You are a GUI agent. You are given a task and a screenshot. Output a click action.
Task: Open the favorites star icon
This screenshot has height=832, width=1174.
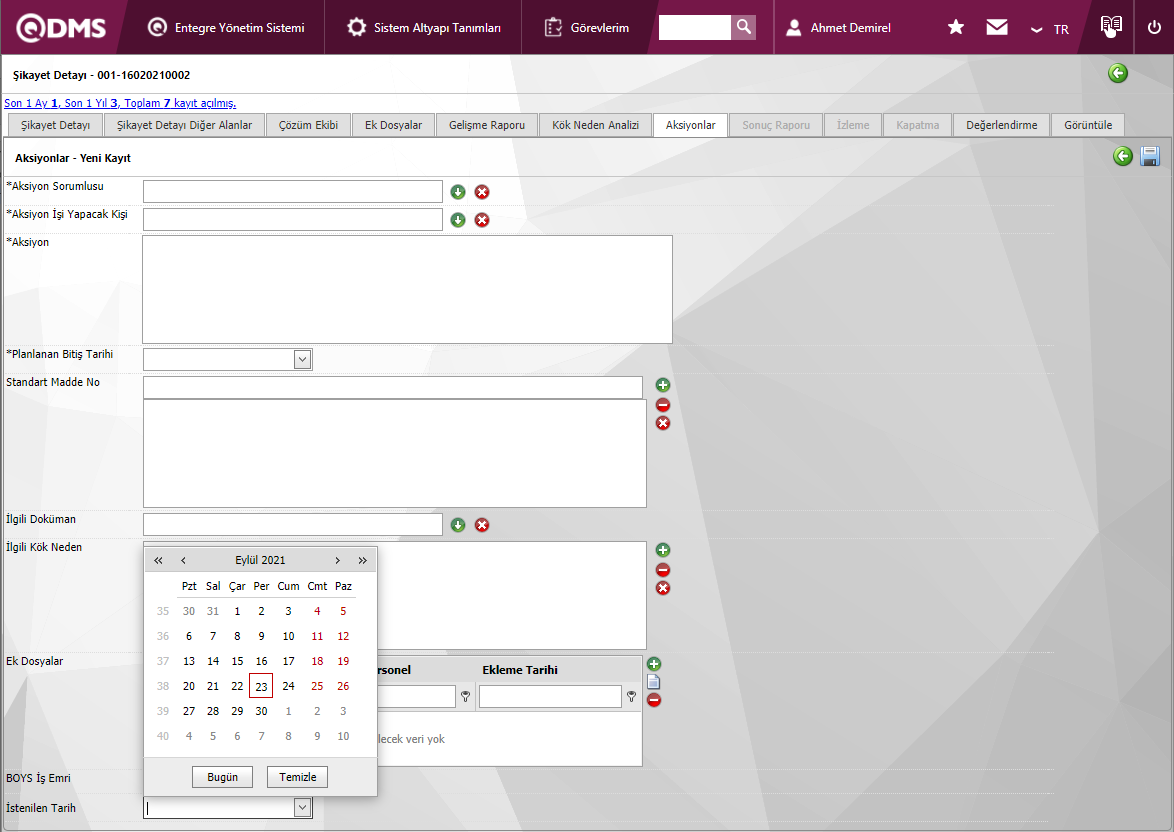point(956,27)
